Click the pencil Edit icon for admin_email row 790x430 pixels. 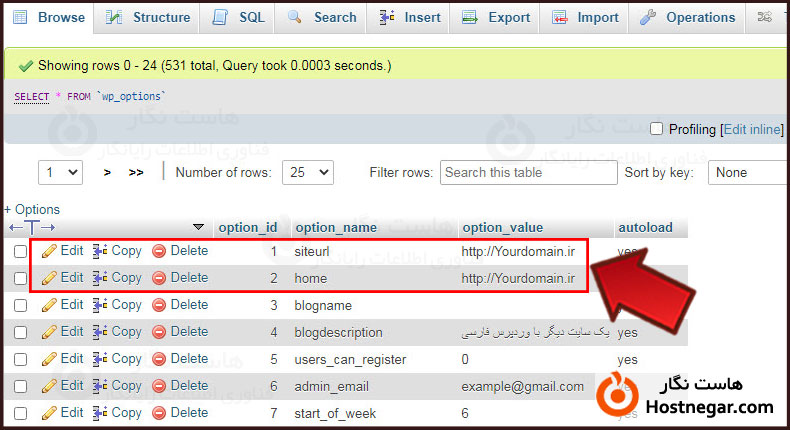click(49, 386)
